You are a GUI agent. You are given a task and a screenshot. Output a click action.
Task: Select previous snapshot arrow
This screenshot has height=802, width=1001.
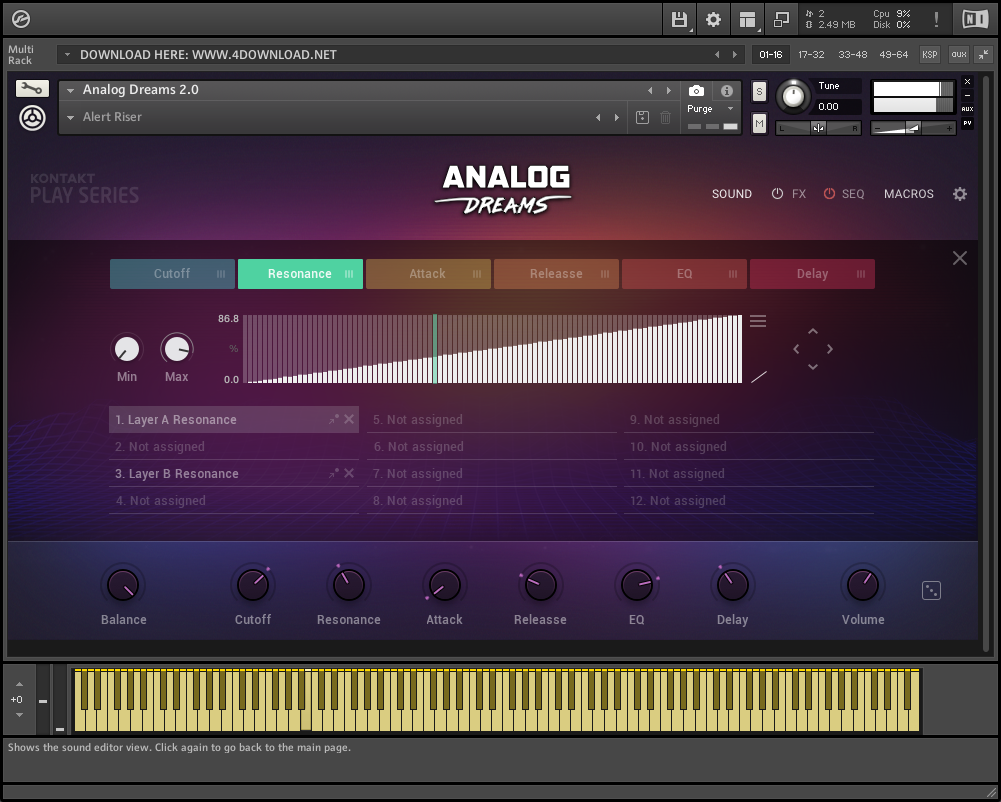click(x=598, y=117)
